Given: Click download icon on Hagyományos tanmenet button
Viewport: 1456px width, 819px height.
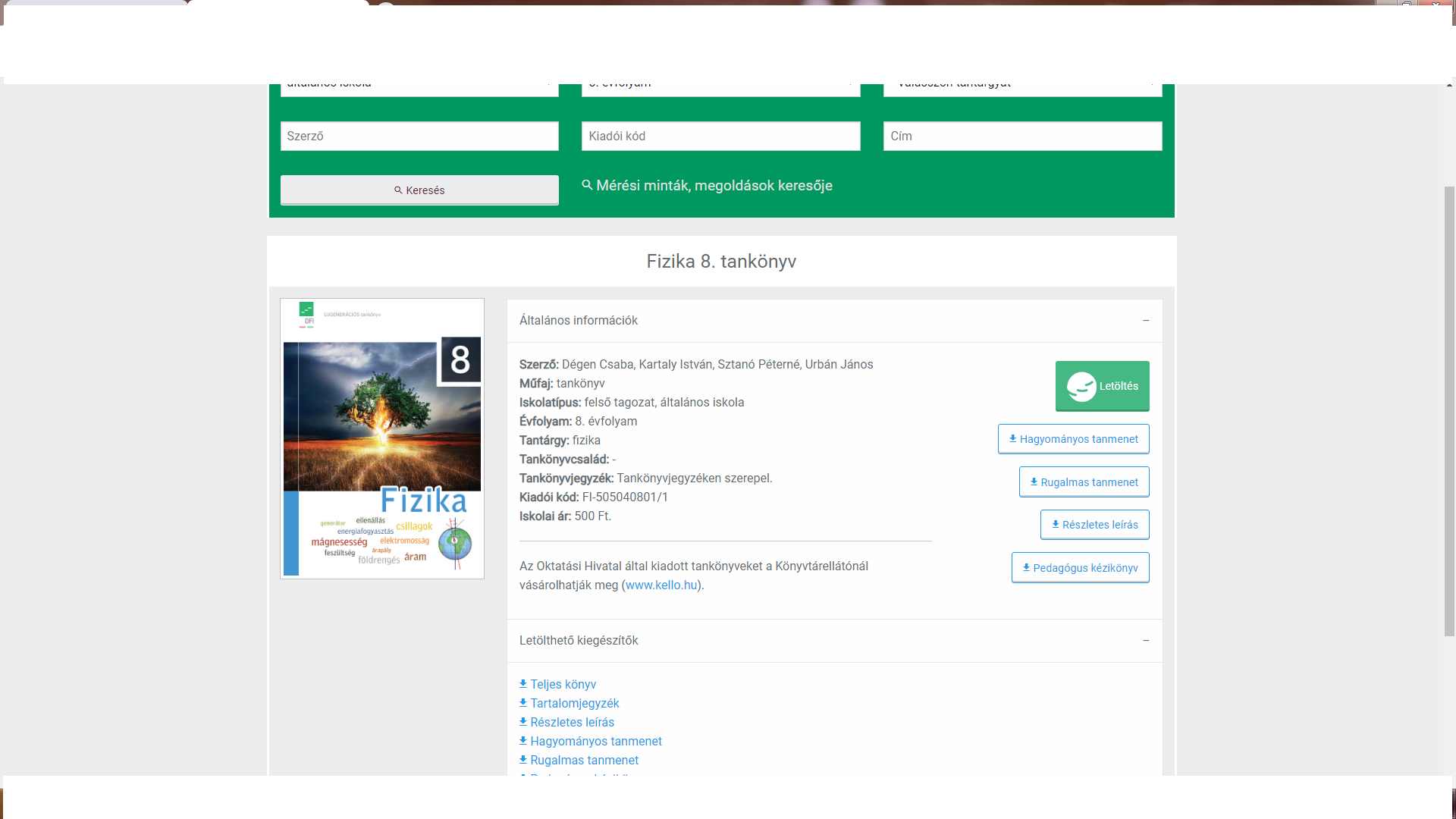Looking at the screenshot, I should tap(1012, 439).
